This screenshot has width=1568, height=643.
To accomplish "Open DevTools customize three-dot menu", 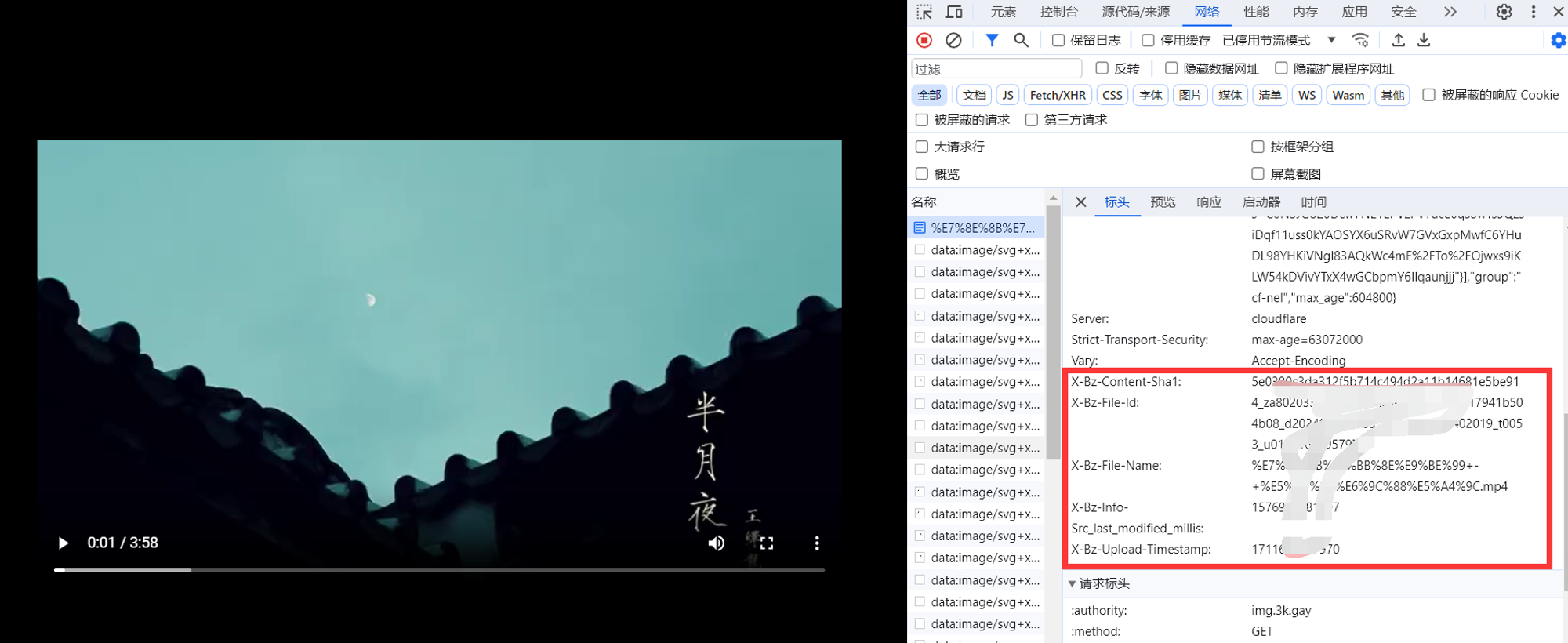I will pos(1534,12).
